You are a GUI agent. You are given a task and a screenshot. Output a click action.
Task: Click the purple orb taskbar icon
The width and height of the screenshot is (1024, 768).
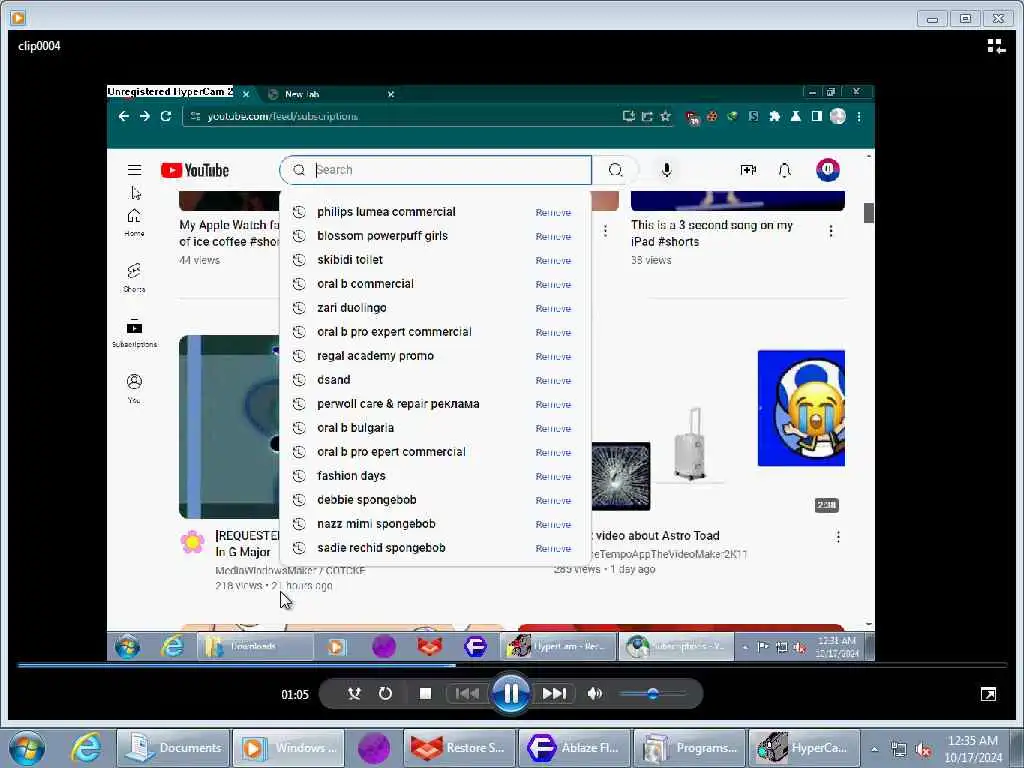pos(374,748)
